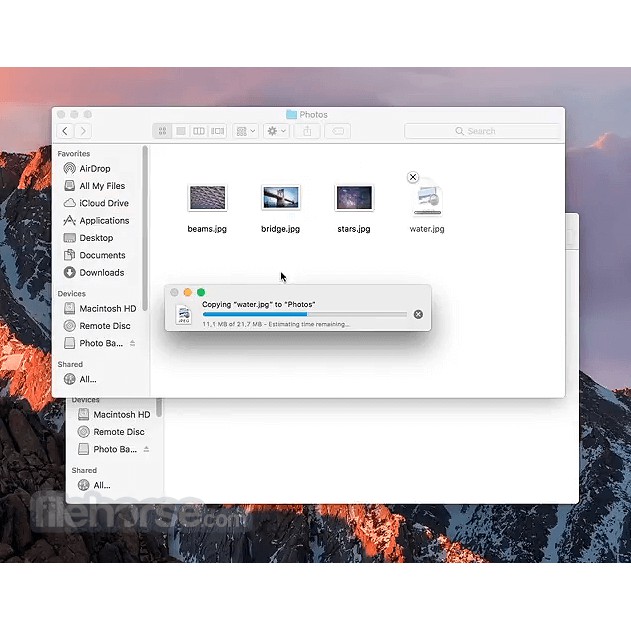Switch to list view
The height and width of the screenshot is (631, 631).
pos(181,131)
